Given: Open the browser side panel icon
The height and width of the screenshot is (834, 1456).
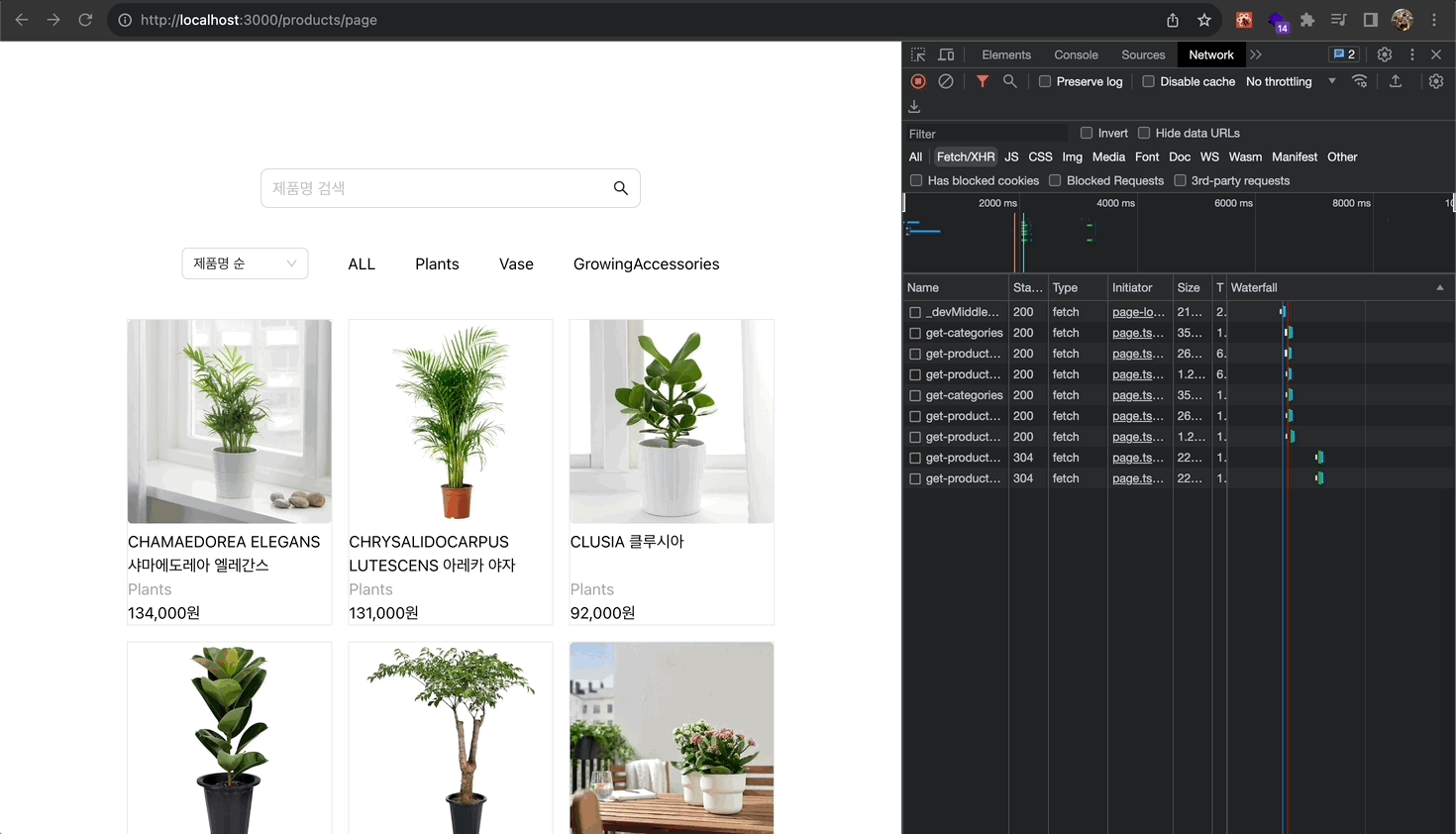Looking at the screenshot, I should click(1371, 20).
